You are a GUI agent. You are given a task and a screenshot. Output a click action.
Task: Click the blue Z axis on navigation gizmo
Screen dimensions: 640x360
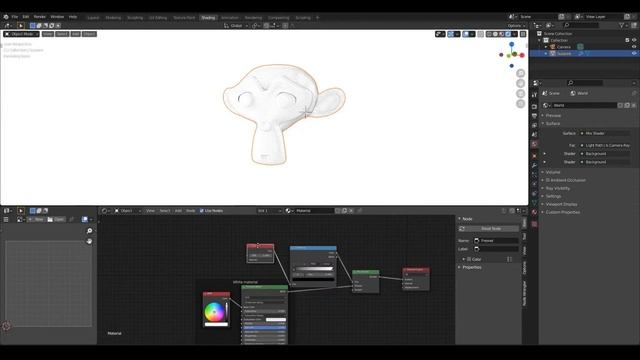pos(511,44)
